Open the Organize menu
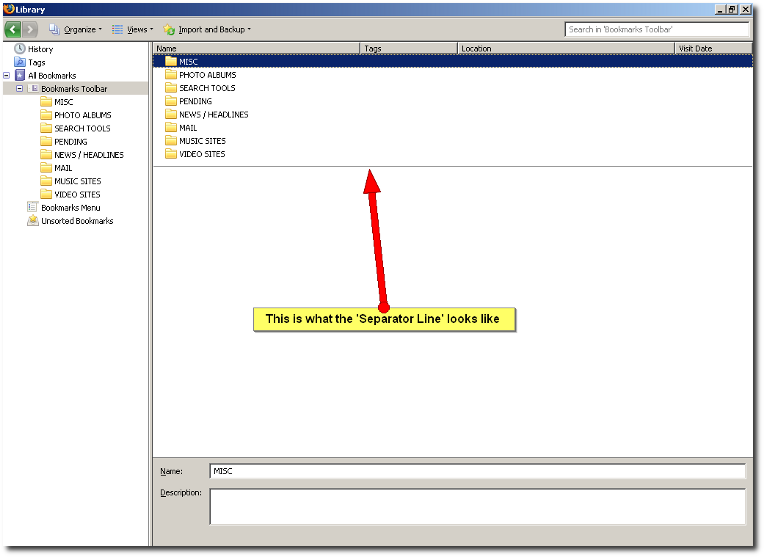 pyautogui.click(x=76, y=30)
